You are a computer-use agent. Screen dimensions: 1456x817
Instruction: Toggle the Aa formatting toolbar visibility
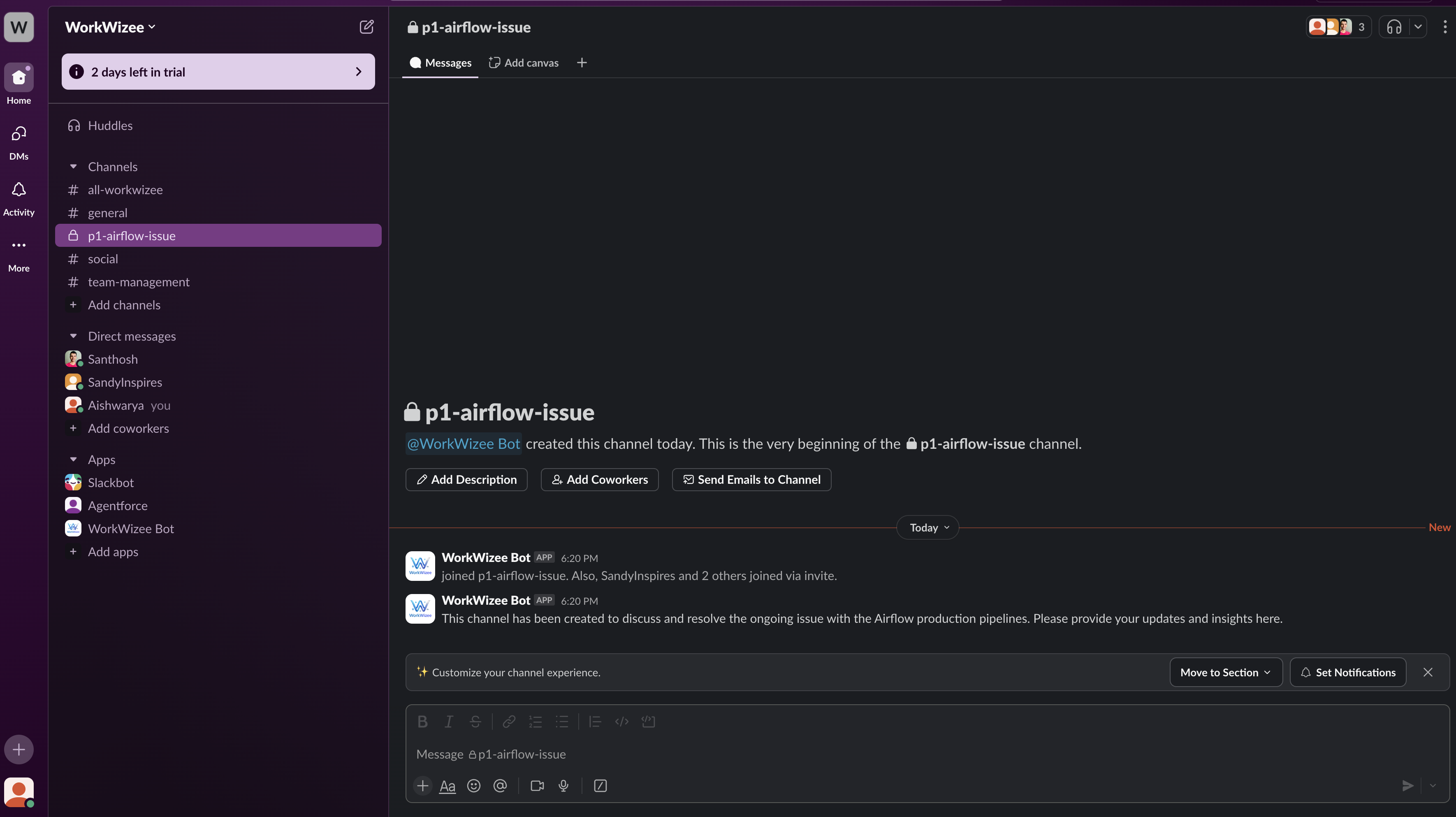tap(447, 786)
